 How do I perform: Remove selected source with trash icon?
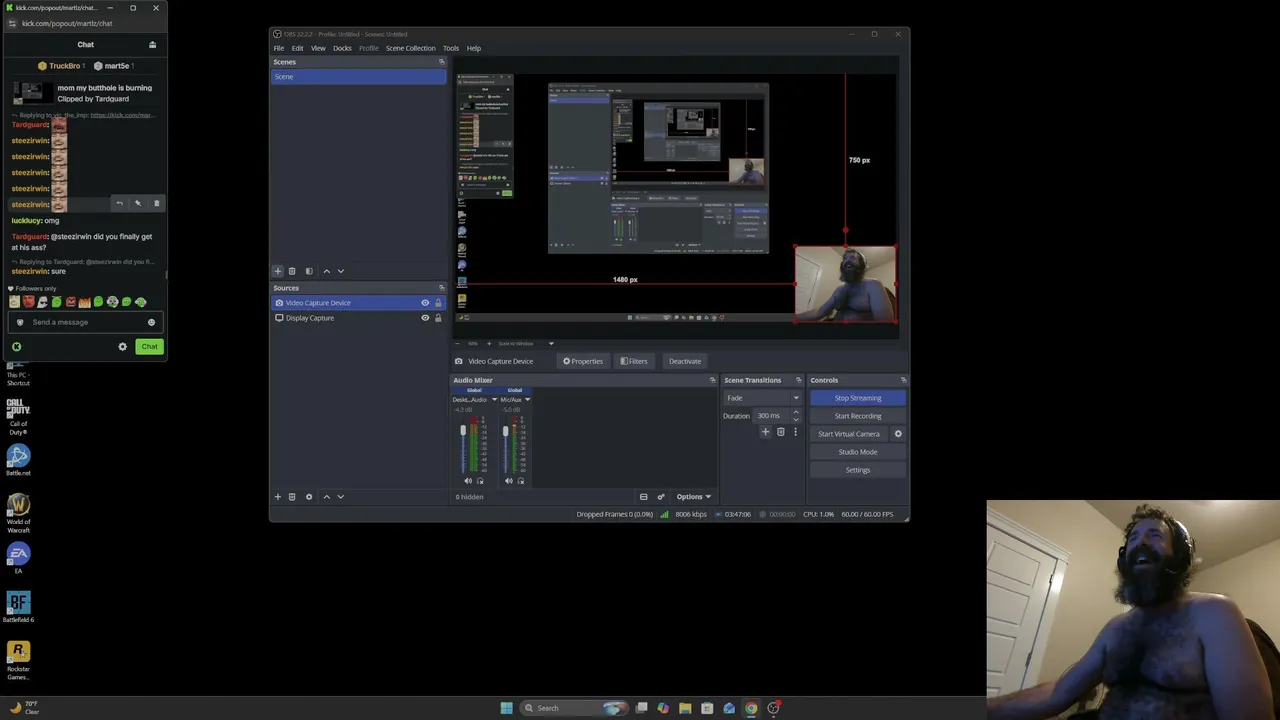click(292, 497)
